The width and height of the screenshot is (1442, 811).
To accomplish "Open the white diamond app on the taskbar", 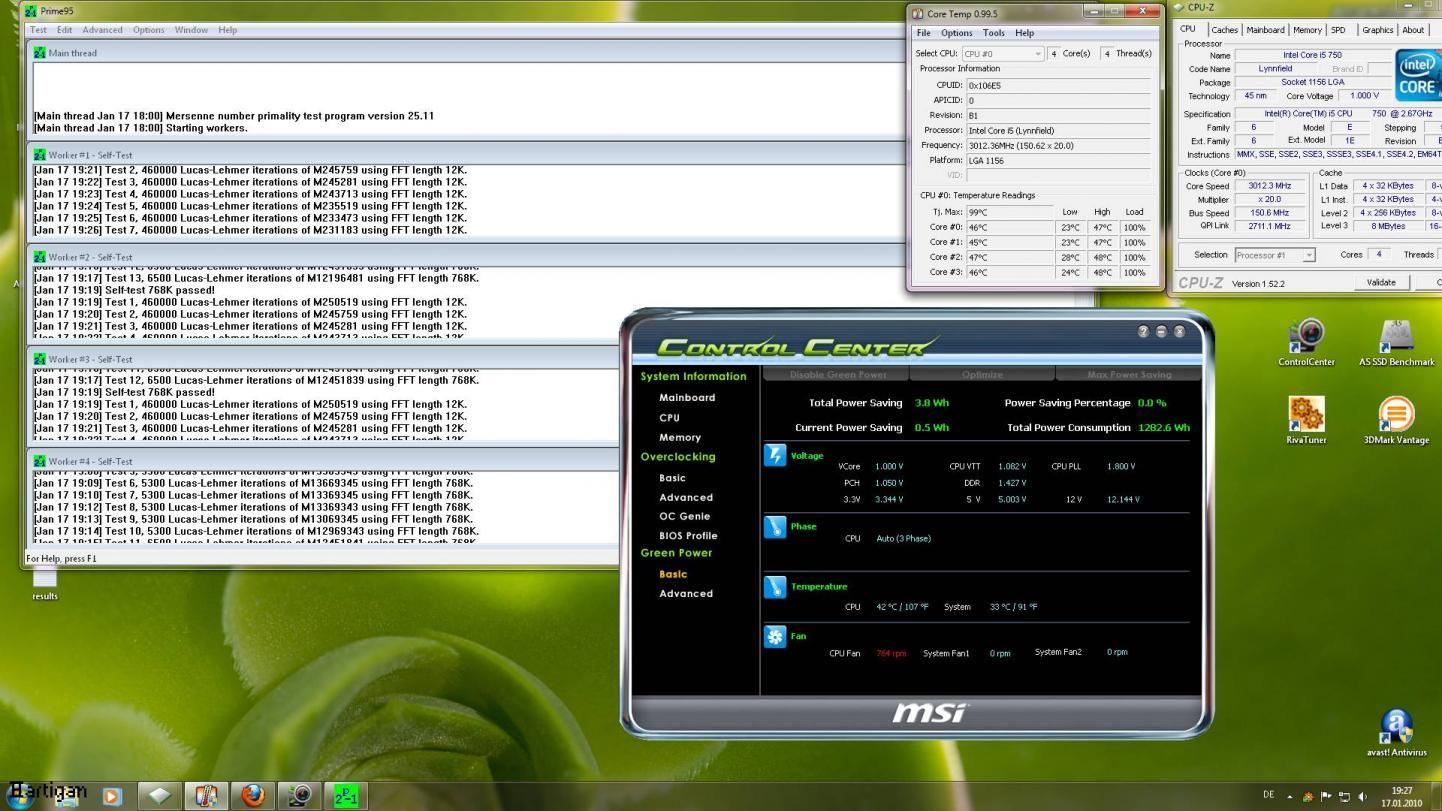I will pos(160,796).
